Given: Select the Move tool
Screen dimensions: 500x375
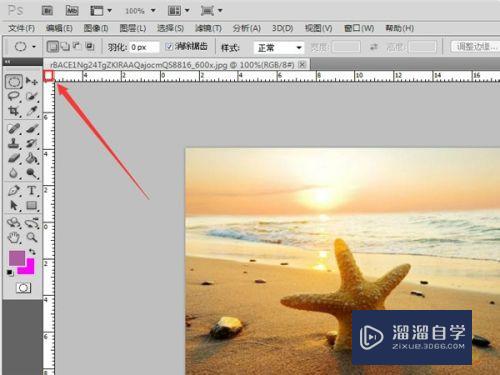Looking at the screenshot, I should 32,81.
